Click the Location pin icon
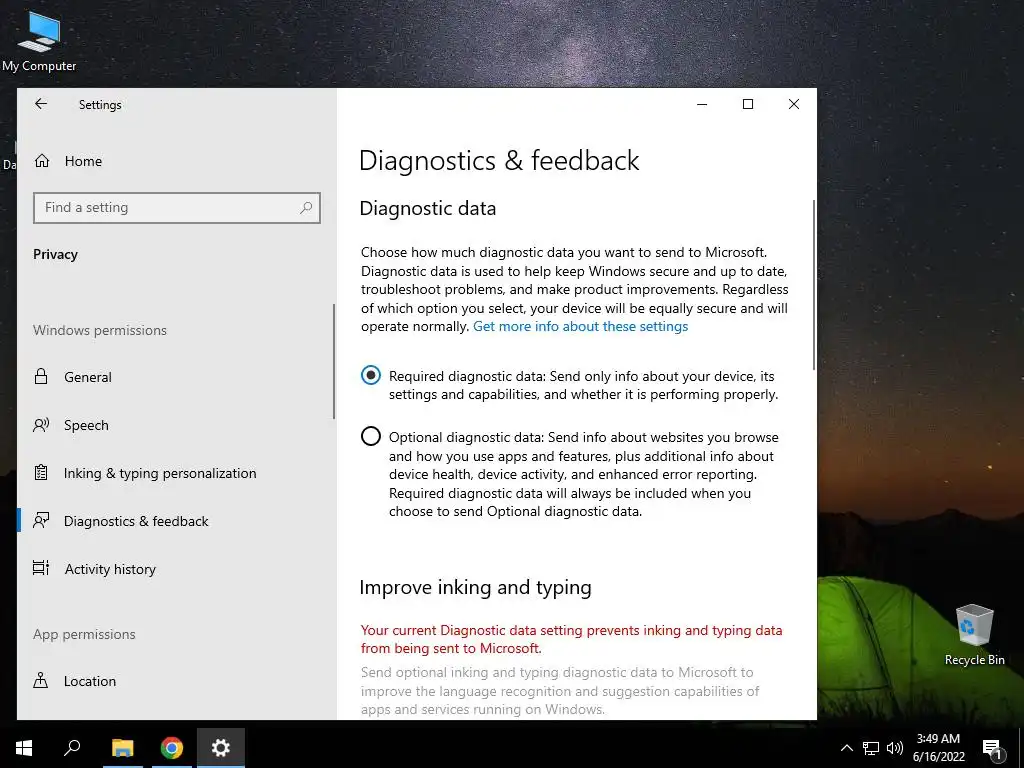The height and width of the screenshot is (768, 1024). point(40,680)
